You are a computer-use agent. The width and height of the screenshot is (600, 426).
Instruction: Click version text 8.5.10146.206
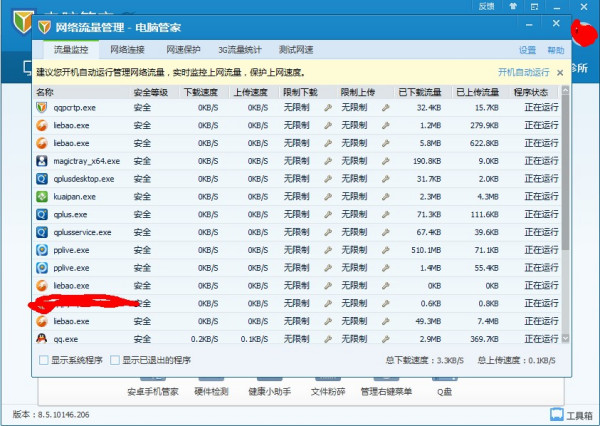coord(63,415)
